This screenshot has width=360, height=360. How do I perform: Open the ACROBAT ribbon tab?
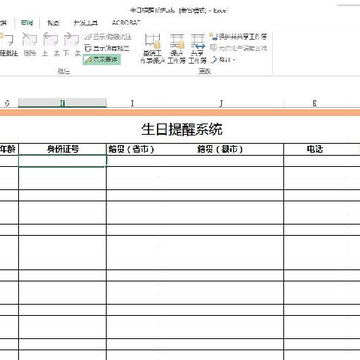click(126, 23)
